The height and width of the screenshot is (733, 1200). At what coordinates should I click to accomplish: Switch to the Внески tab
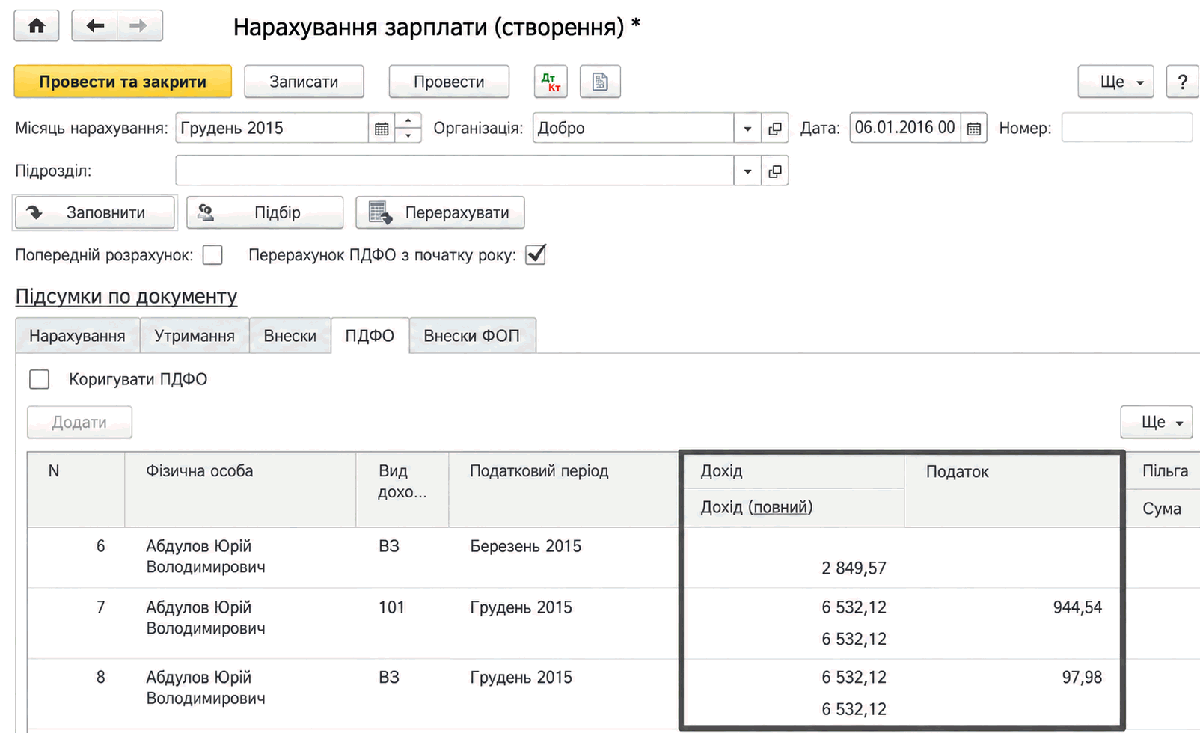[290, 336]
